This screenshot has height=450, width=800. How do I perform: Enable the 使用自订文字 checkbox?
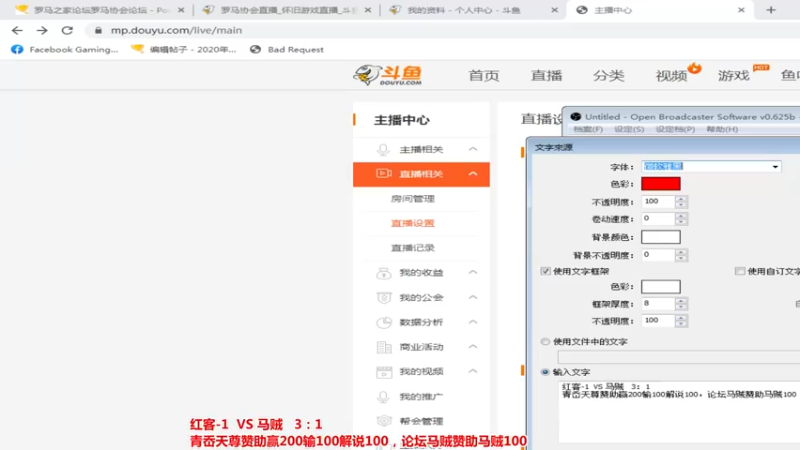[x=740, y=271]
